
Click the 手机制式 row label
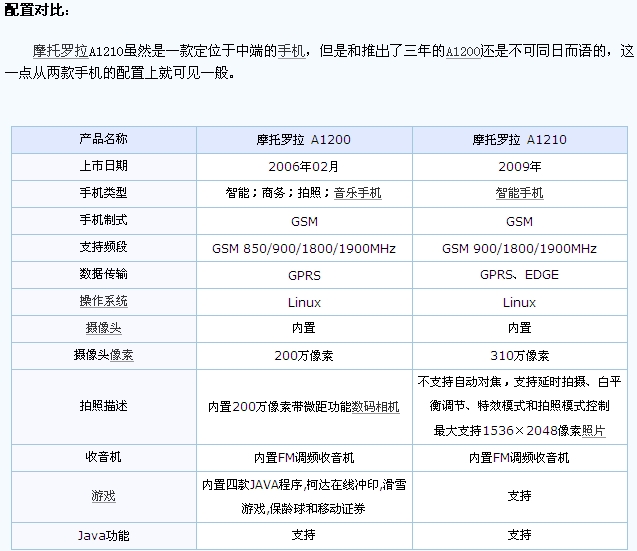click(104, 220)
